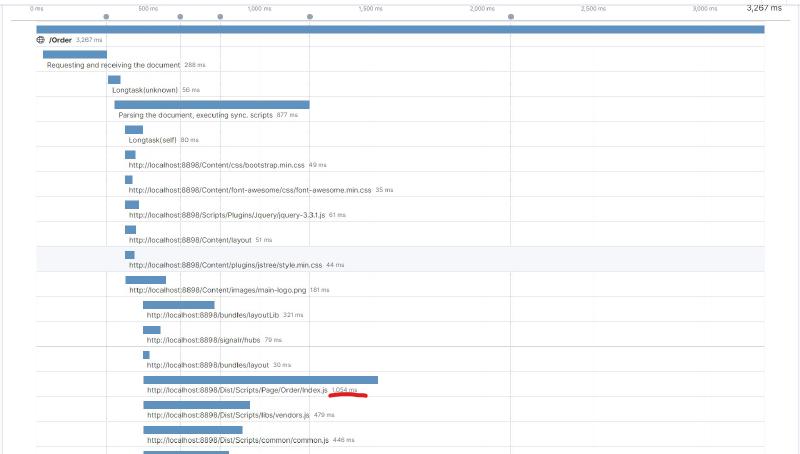The width and height of the screenshot is (800, 454).
Task: Open the jstree style.min.css span
Action: tap(225, 265)
